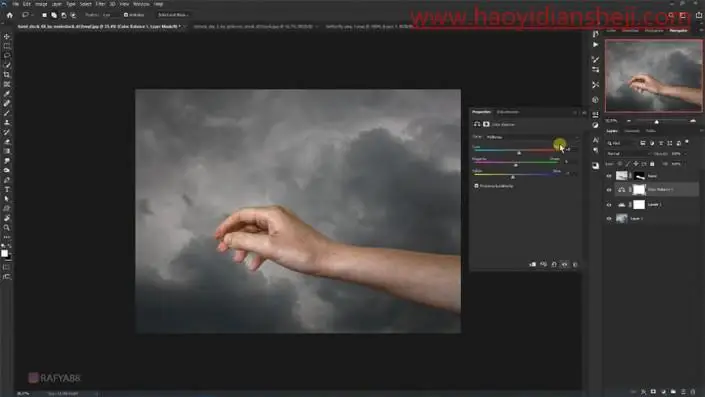The width and height of the screenshot is (705, 397).
Task: Lock all attributes of selected layer
Action: click(652, 164)
